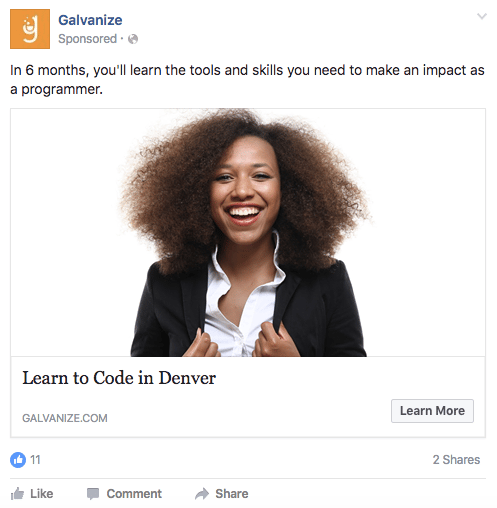This screenshot has height=508, width=497.
Task: Click the public globe audience icon
Action: pos(133,39)
